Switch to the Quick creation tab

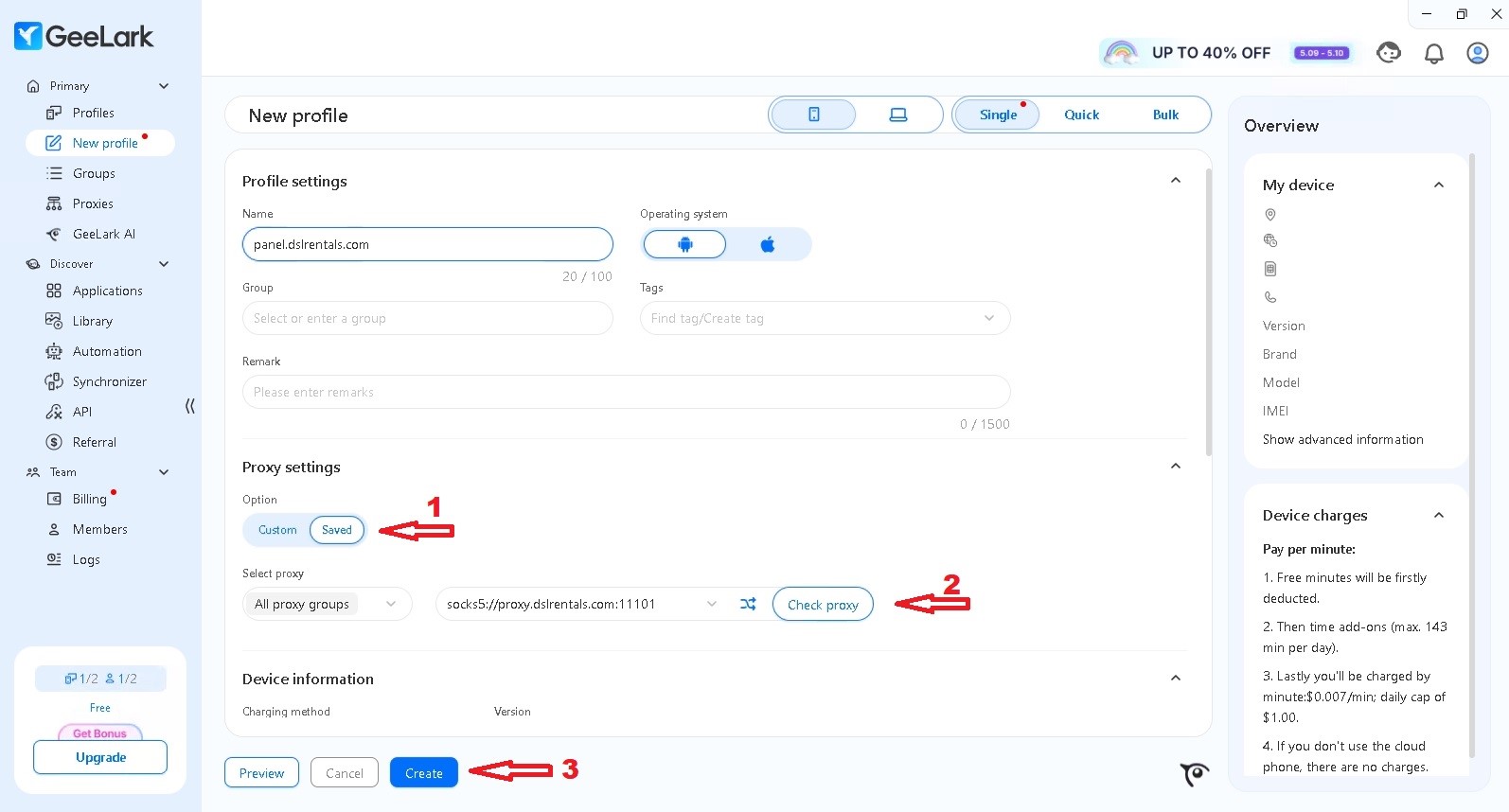coord(1081,115)
